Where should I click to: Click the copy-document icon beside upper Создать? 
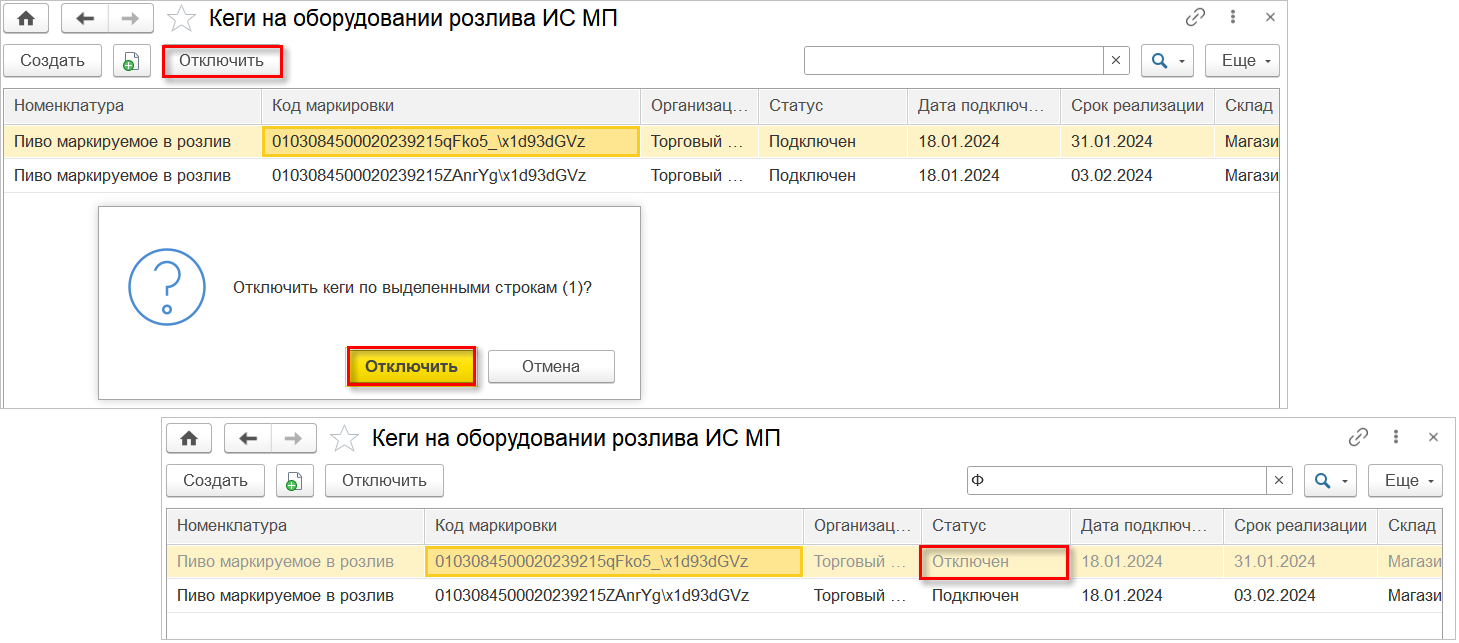click(x=131, y=61)
